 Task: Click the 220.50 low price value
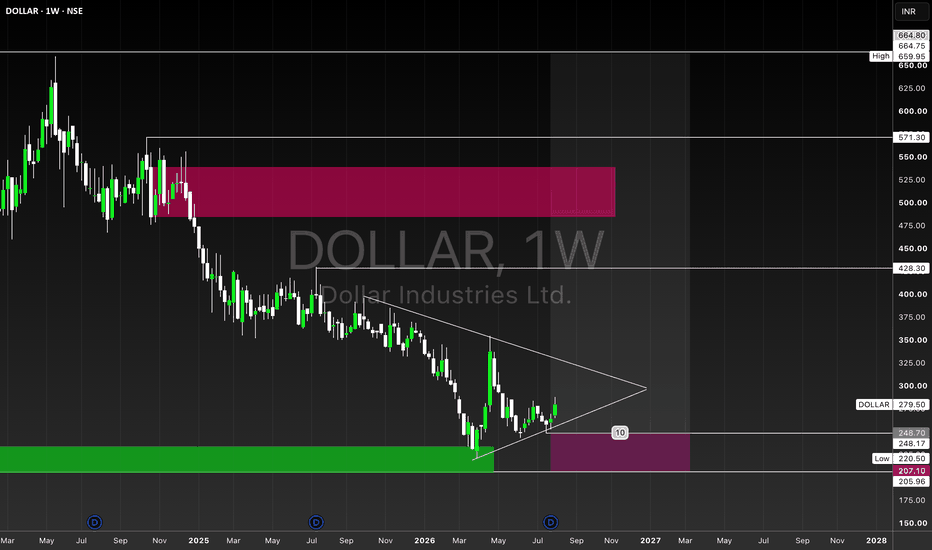tap(911, 458)
